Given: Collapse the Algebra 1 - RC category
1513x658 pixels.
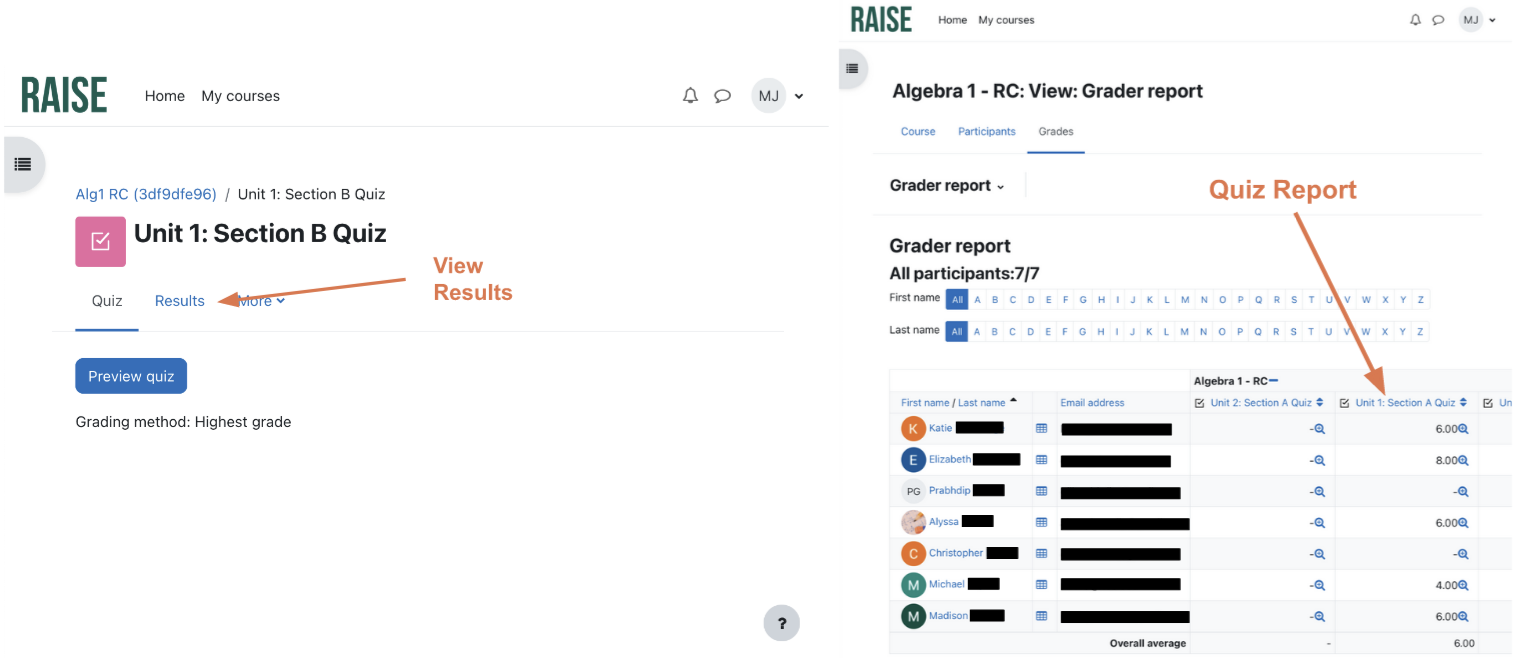Looking at the screenshot, I should click(1274, 381).
